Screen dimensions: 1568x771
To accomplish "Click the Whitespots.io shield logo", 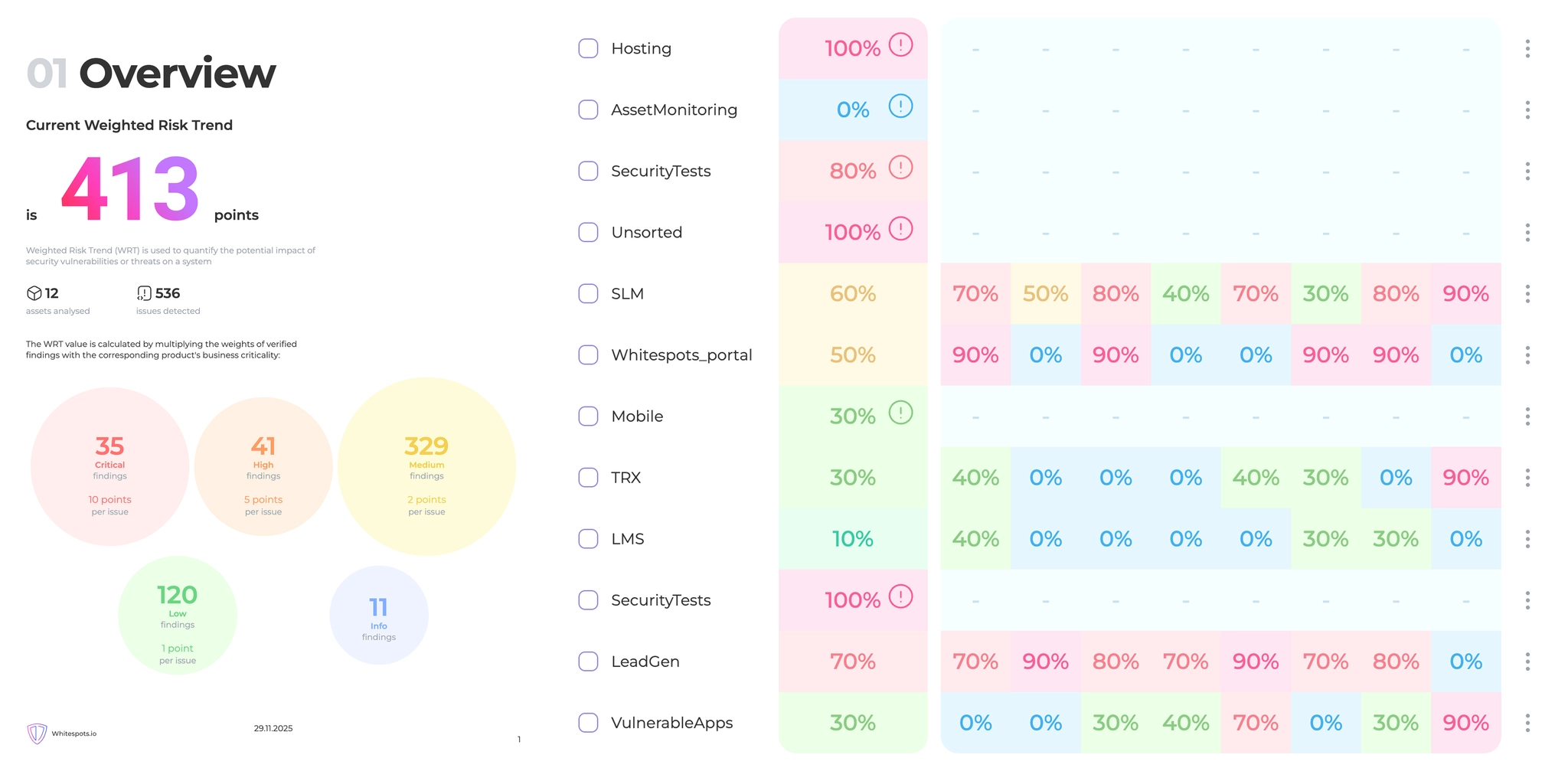I will (36, 732).
